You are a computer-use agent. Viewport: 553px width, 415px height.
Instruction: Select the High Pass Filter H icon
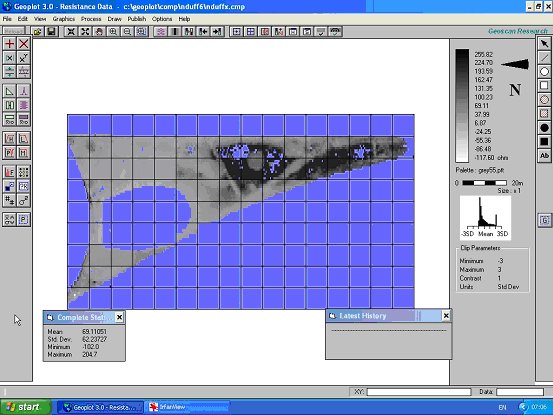tap(10, 139)
